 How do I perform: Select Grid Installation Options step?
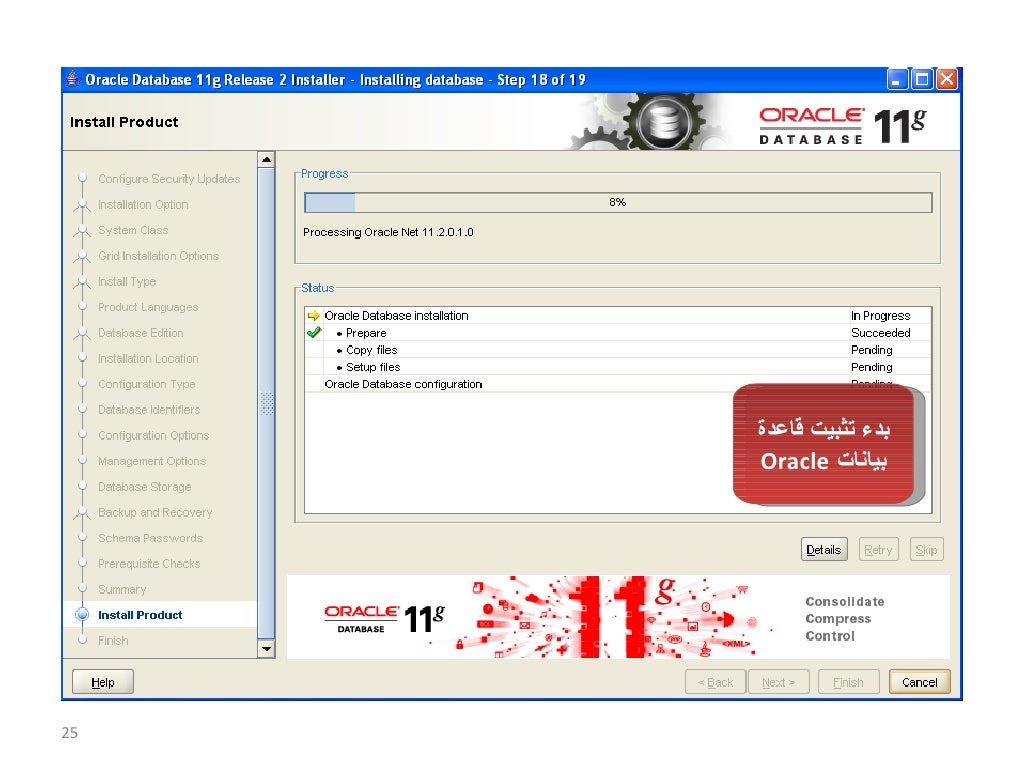click(159, 255)
